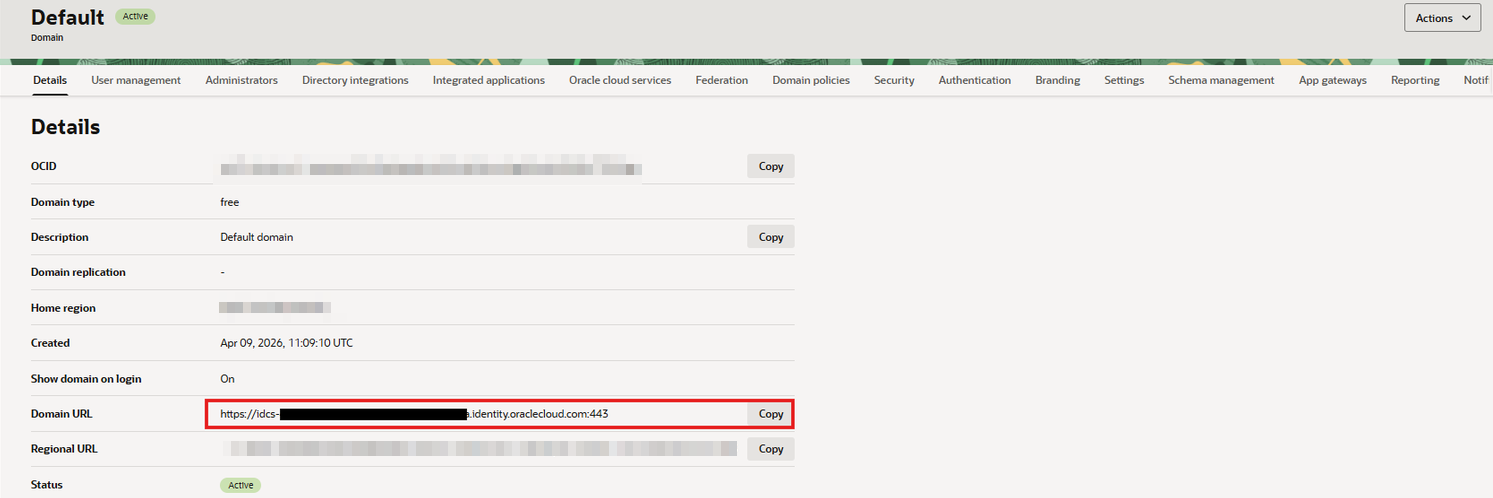Open the App gateways tab
This screenshot has height=498, width=1493.
coord(1332,80)
